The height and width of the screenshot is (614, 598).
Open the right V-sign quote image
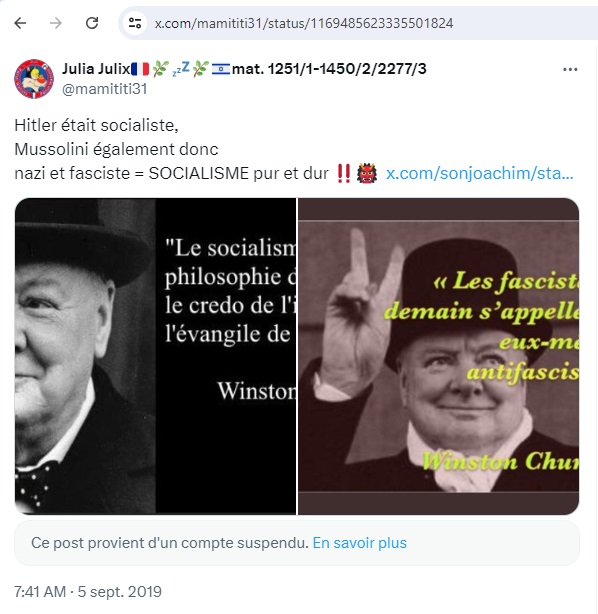439,356
